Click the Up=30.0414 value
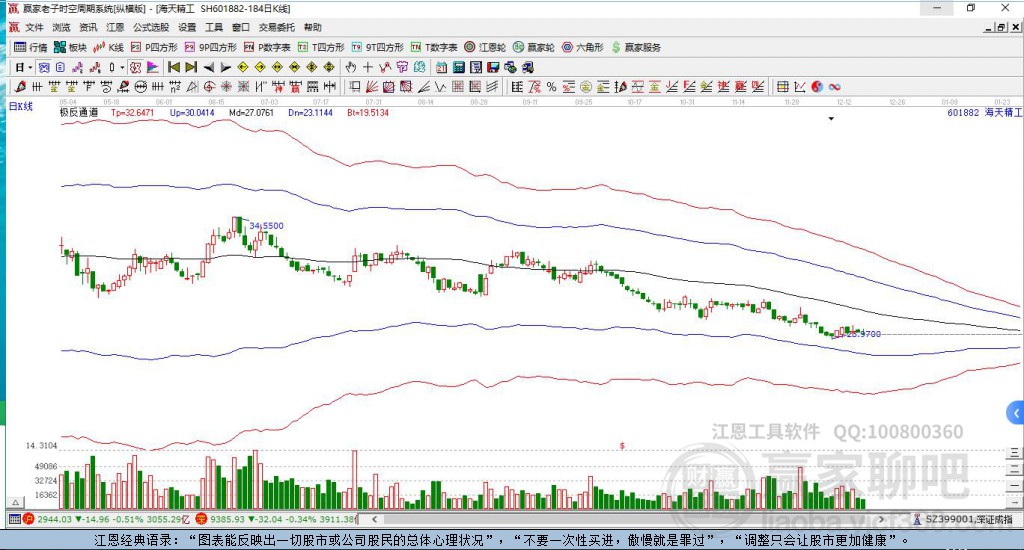Viewport: 1024px width, 550px height. pyautogui.click(x=192, y=113)
